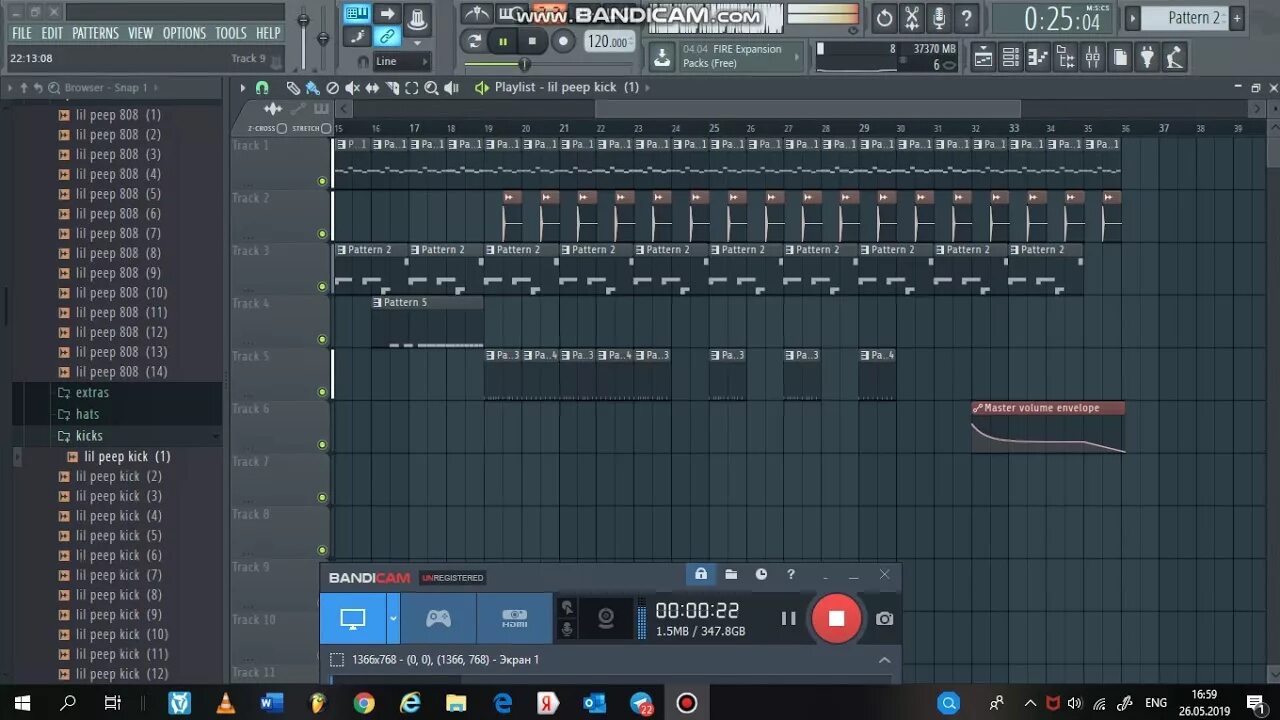Open the FIRE Expansion news download icon
The width and height of the screenshot is (1280, 720).
(662, 57)
